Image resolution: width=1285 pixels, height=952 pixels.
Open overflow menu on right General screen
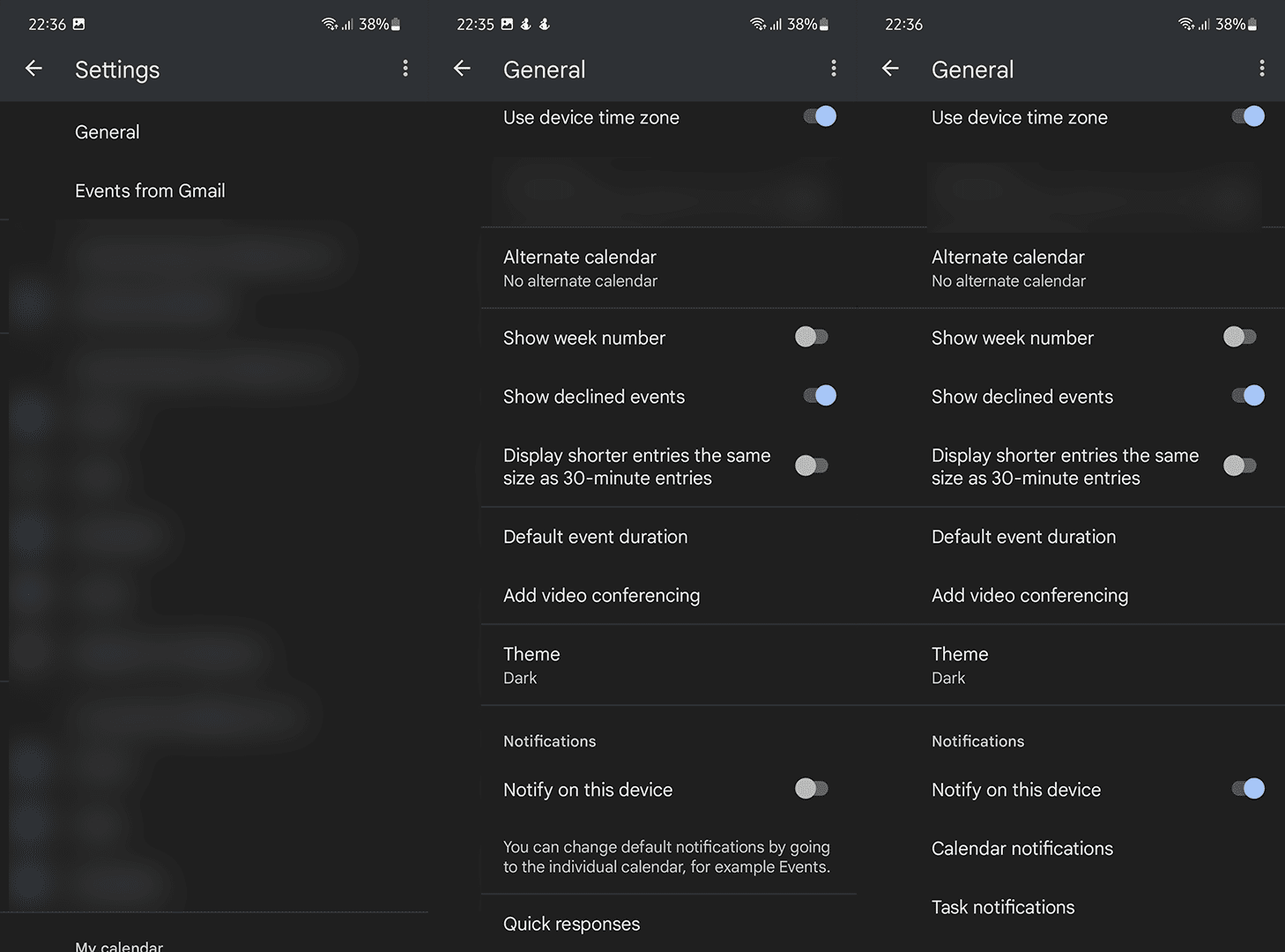tap(1262, 69)
